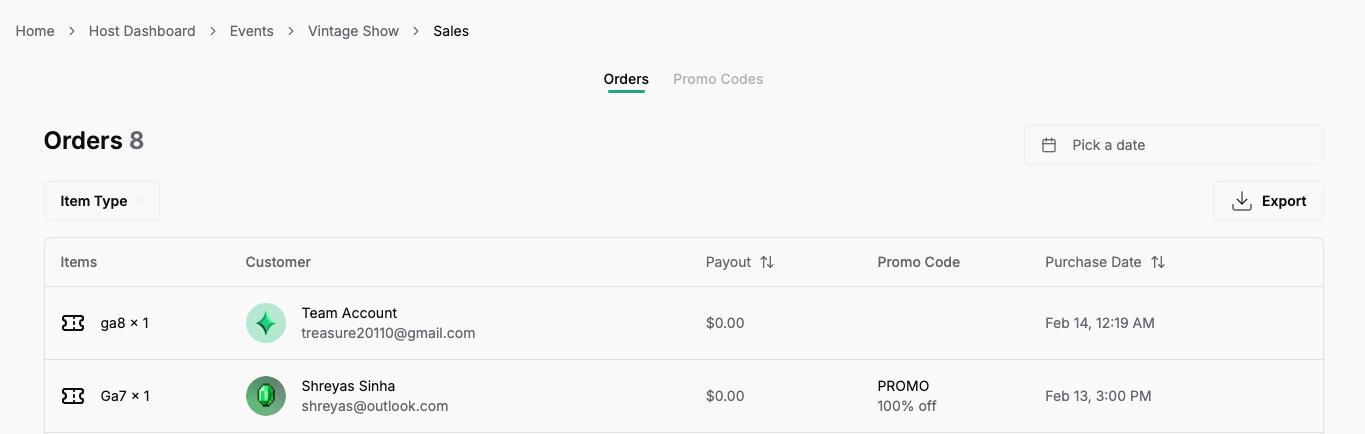Click Team Account's green star avatar
1365x434 pixels.
(x=266, y=323)
